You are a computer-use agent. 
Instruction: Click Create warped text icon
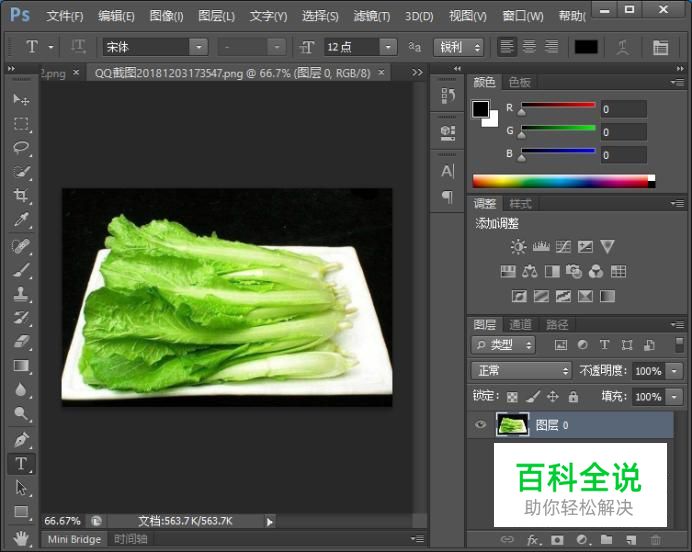[x=623, y=47]
